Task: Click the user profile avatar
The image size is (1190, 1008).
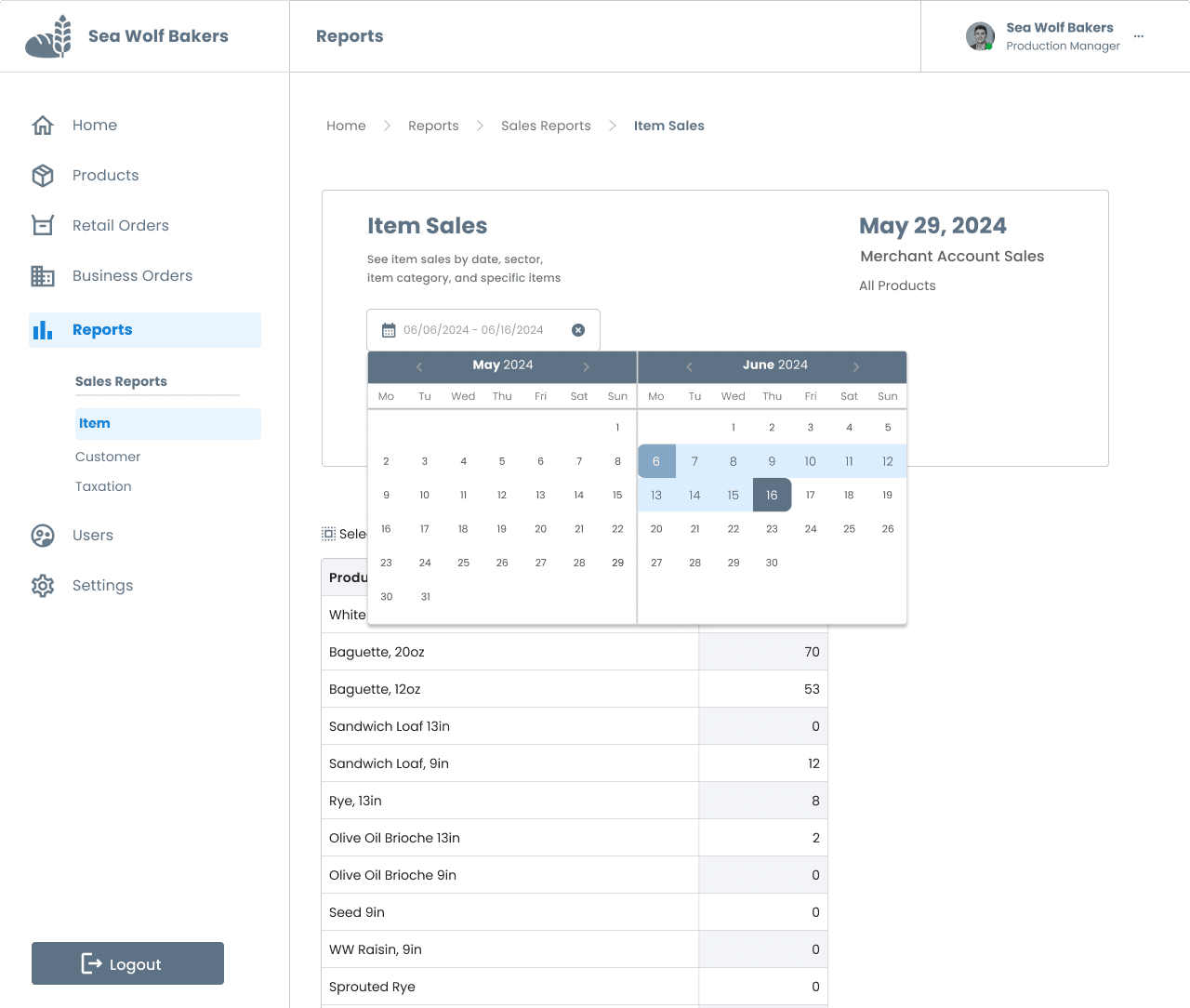Action: point(980,36)
